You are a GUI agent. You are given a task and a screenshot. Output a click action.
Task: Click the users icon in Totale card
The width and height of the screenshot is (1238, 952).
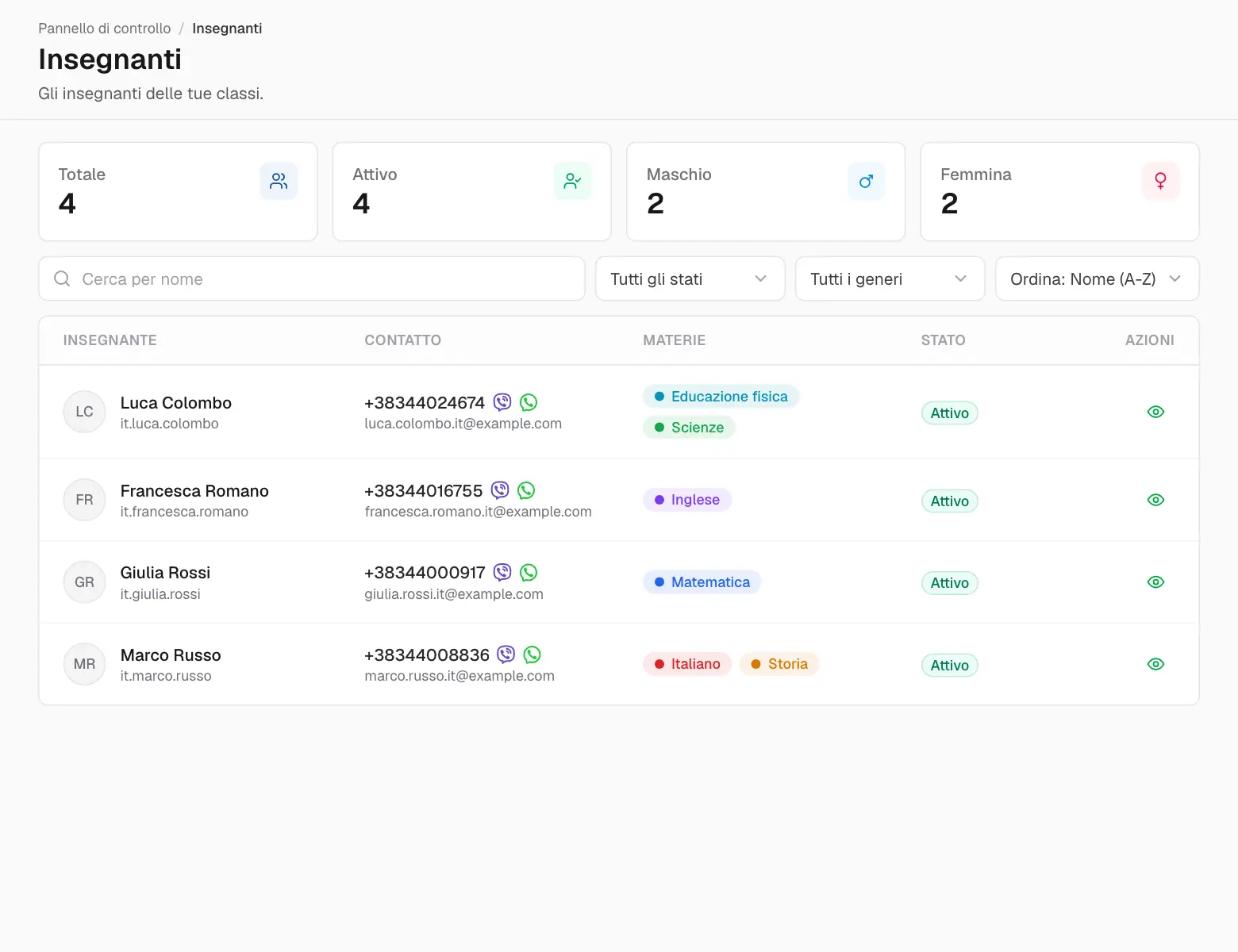tap(279, 181)
